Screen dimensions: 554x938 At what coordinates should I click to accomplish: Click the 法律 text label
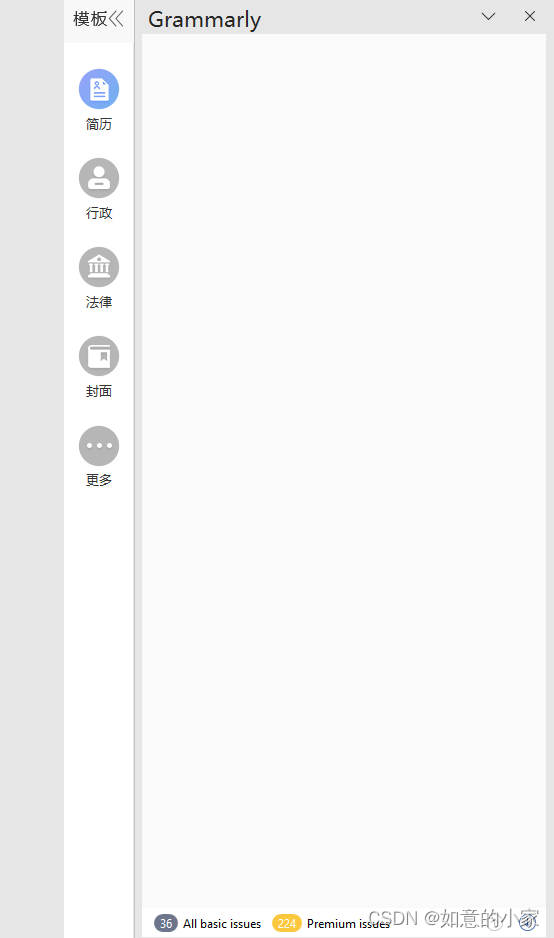pos(99,302)
